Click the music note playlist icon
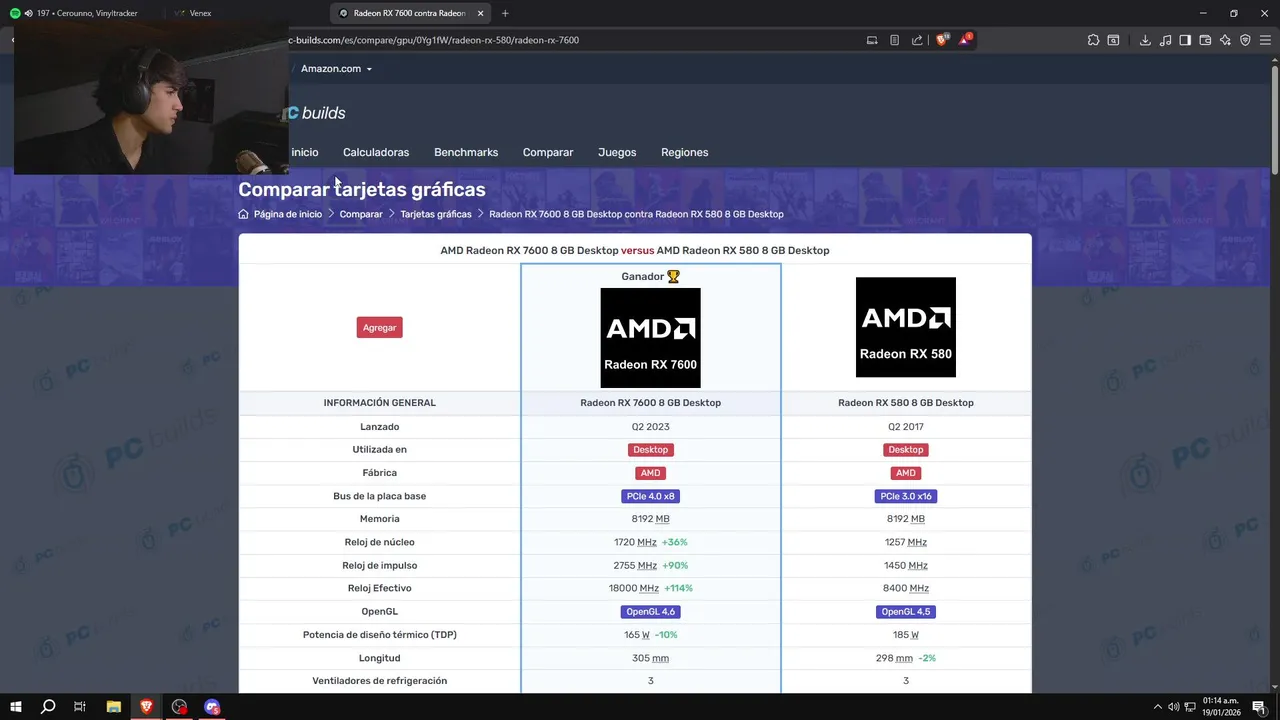 click(x=1165, y=40)
